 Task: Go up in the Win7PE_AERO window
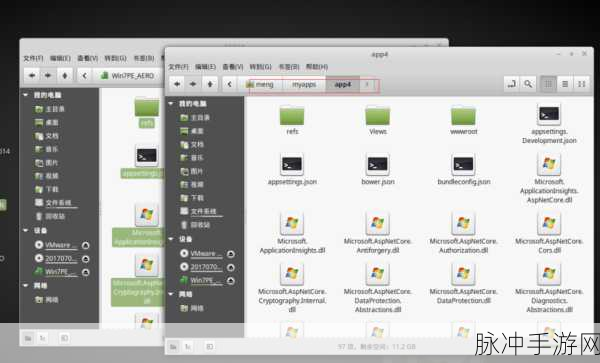[65, 75]
